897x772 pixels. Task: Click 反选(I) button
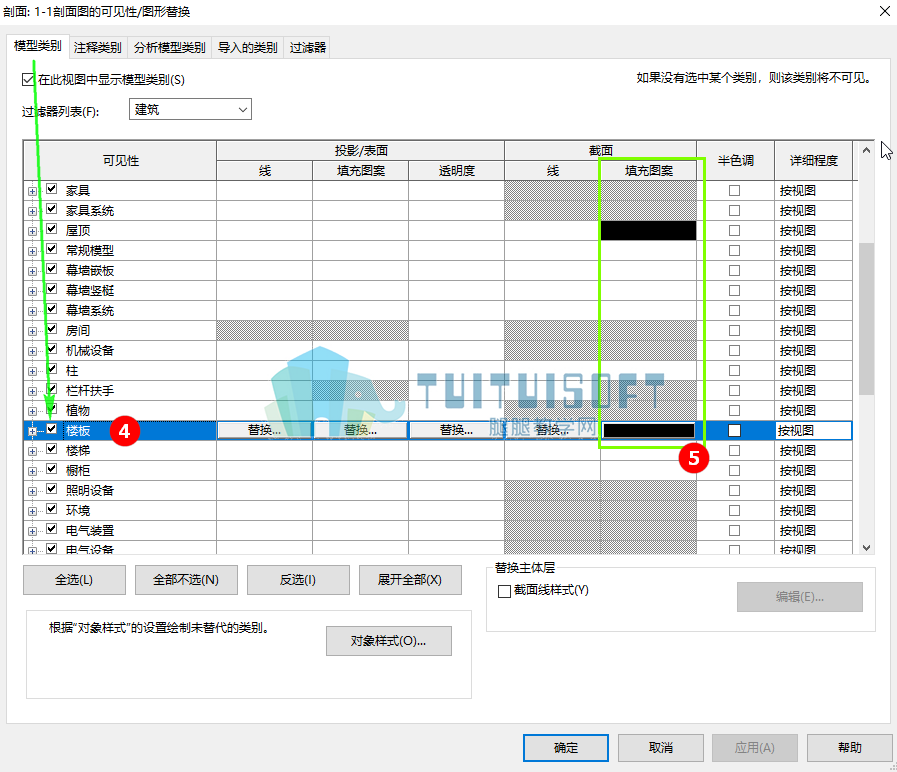(298, 580)
